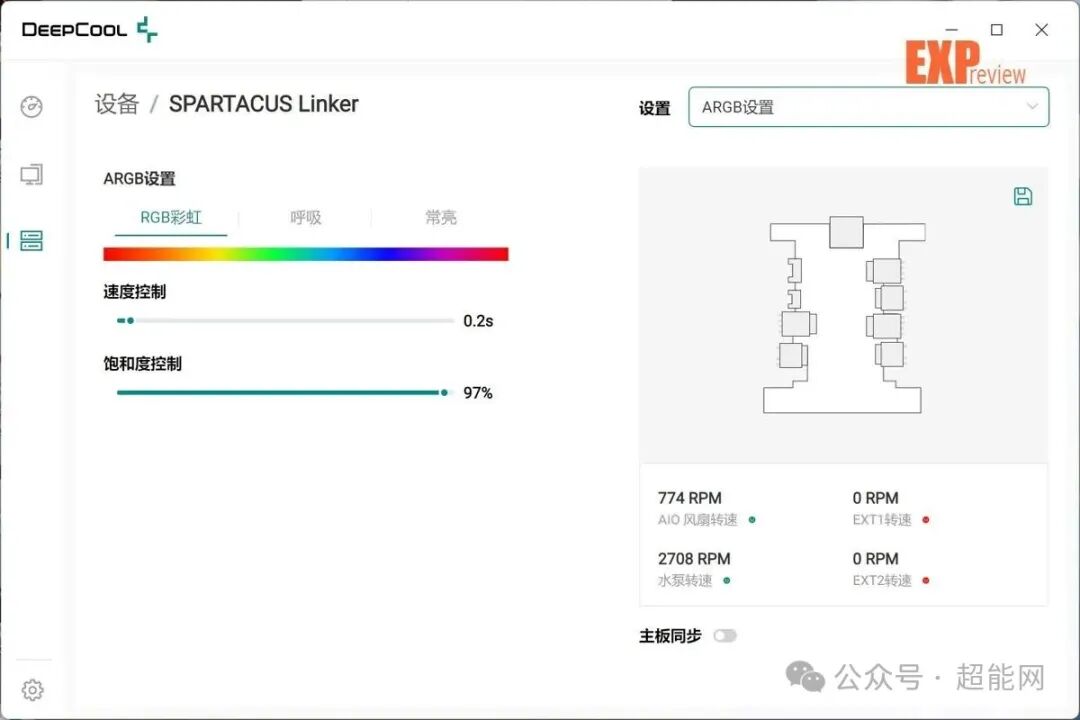Viewport: 1080px width, 720px height.
Task: Adjust the 饱和度控制 saturation slider handle
Action: [x=443, y=393]
